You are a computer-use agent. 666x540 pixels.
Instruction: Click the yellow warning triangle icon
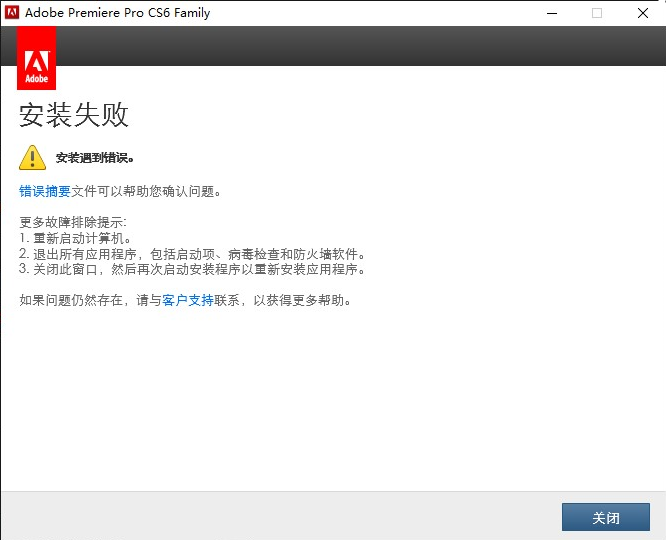coord(32,158)
